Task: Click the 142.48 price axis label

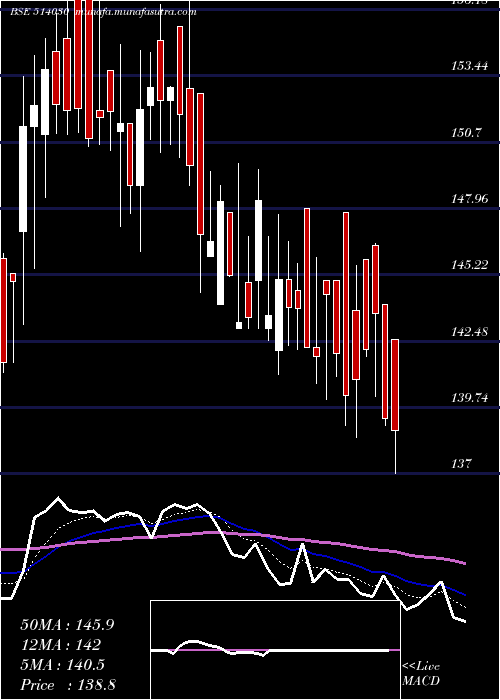Action: coord(470,332)
